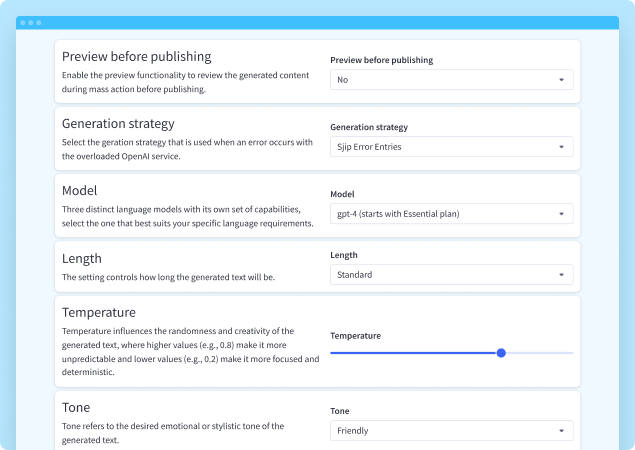Click the Temperature slider handle
Viewport: 635px width, 450px height.
[501, 352]
